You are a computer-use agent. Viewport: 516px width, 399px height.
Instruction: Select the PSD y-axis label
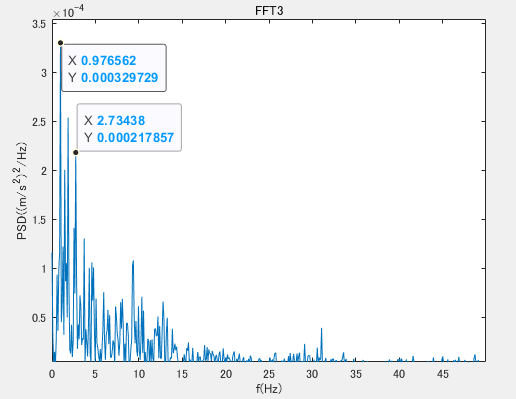pyautogui.click(x=22, y=191)
